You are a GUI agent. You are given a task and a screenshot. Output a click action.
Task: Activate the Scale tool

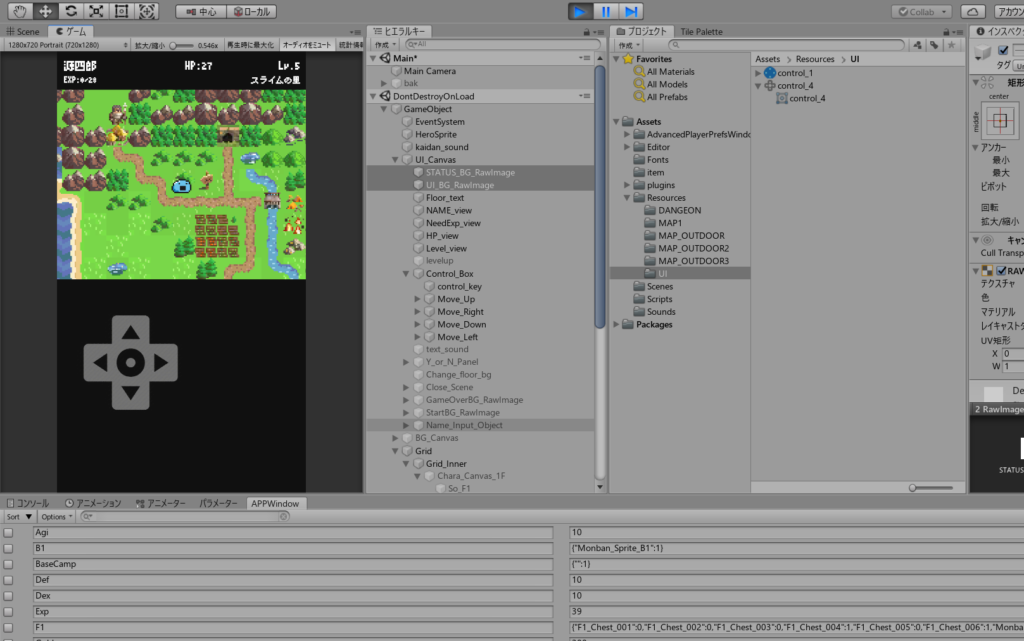pos(95,11)
